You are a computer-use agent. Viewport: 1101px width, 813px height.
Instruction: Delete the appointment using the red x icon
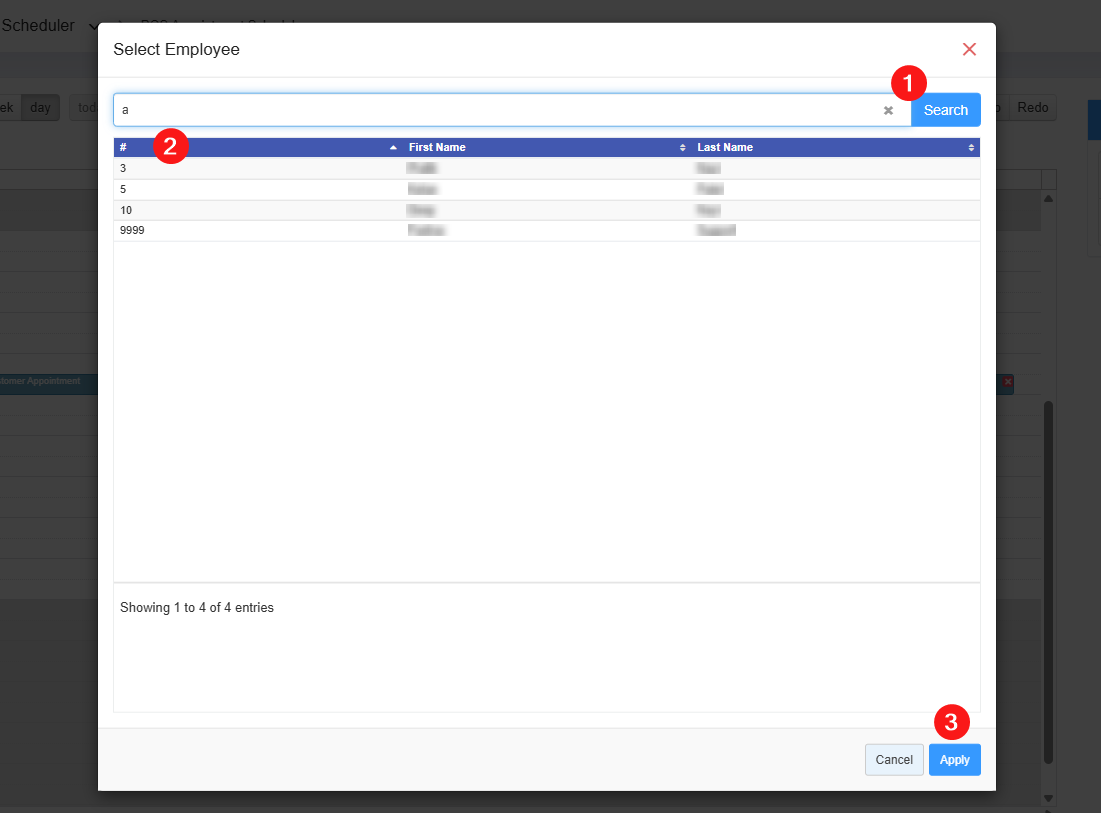[x=1007, y=382]
